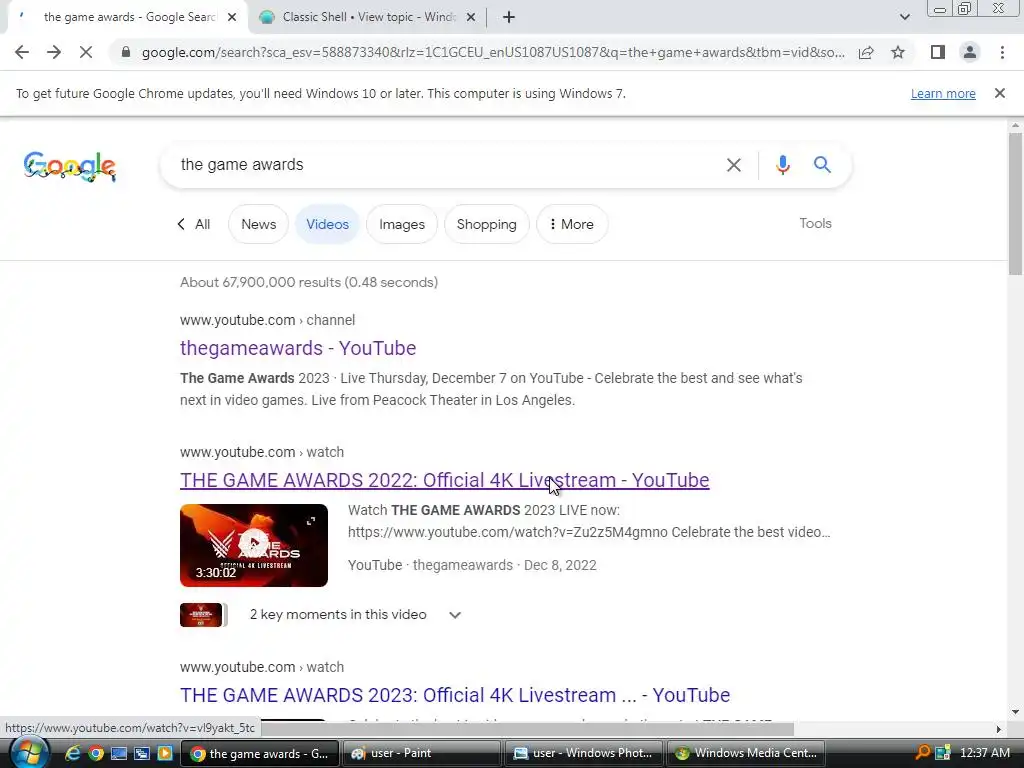Select the News filter chip

point(258,224)
